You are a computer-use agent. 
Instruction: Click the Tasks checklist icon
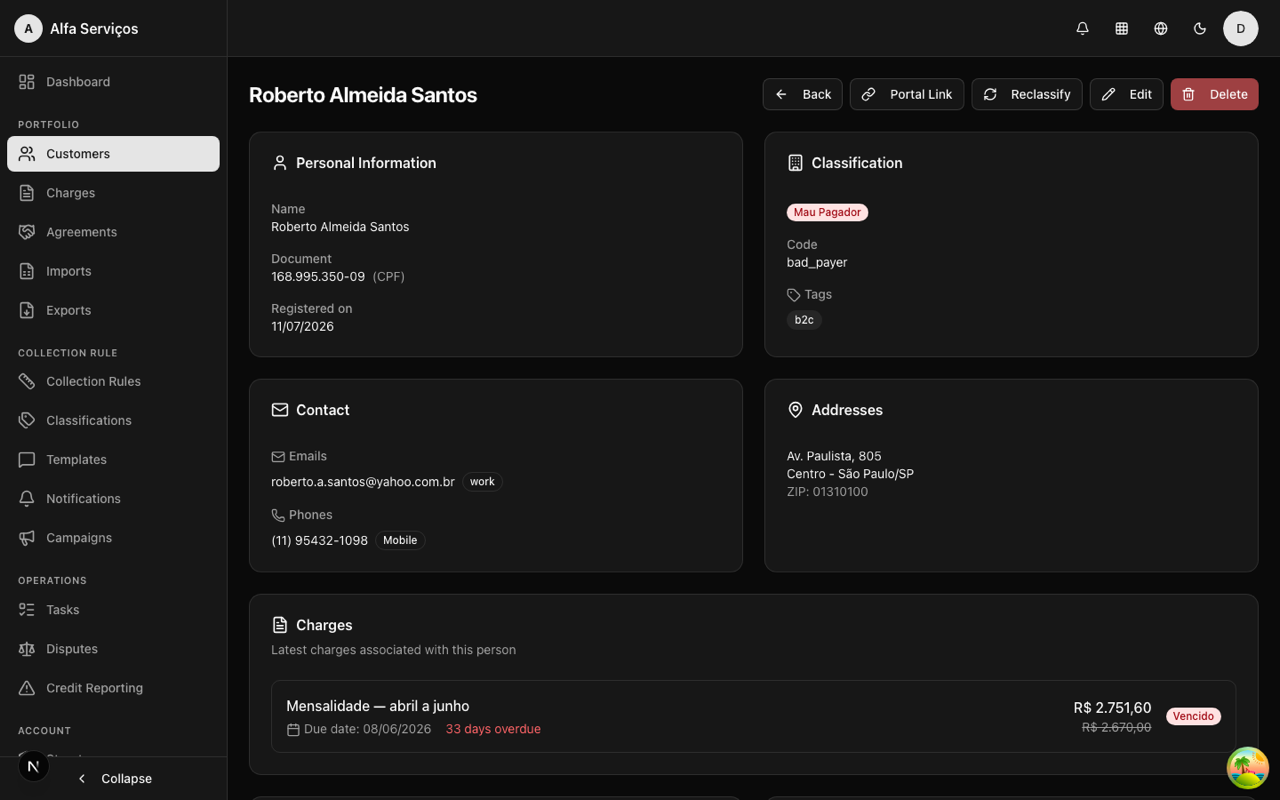coord(27,609)
